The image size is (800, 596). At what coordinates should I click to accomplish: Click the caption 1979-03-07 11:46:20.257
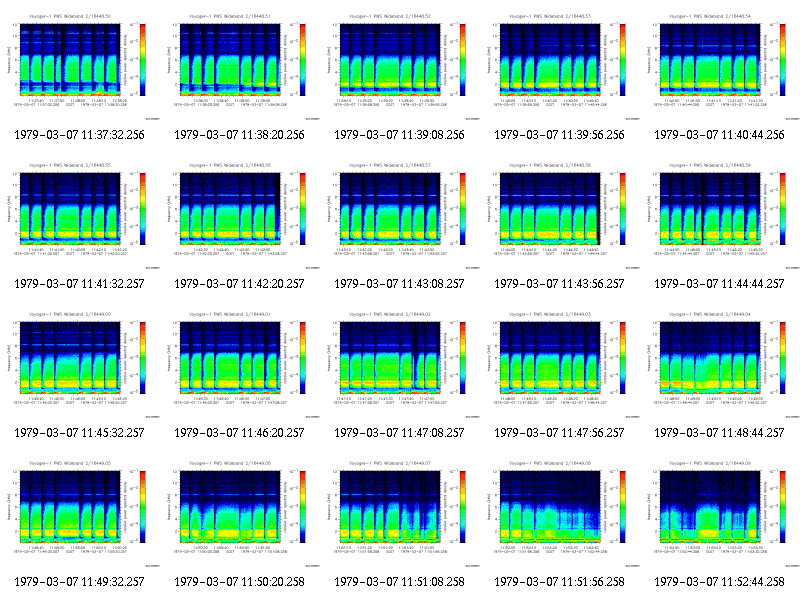coord(239,433)
